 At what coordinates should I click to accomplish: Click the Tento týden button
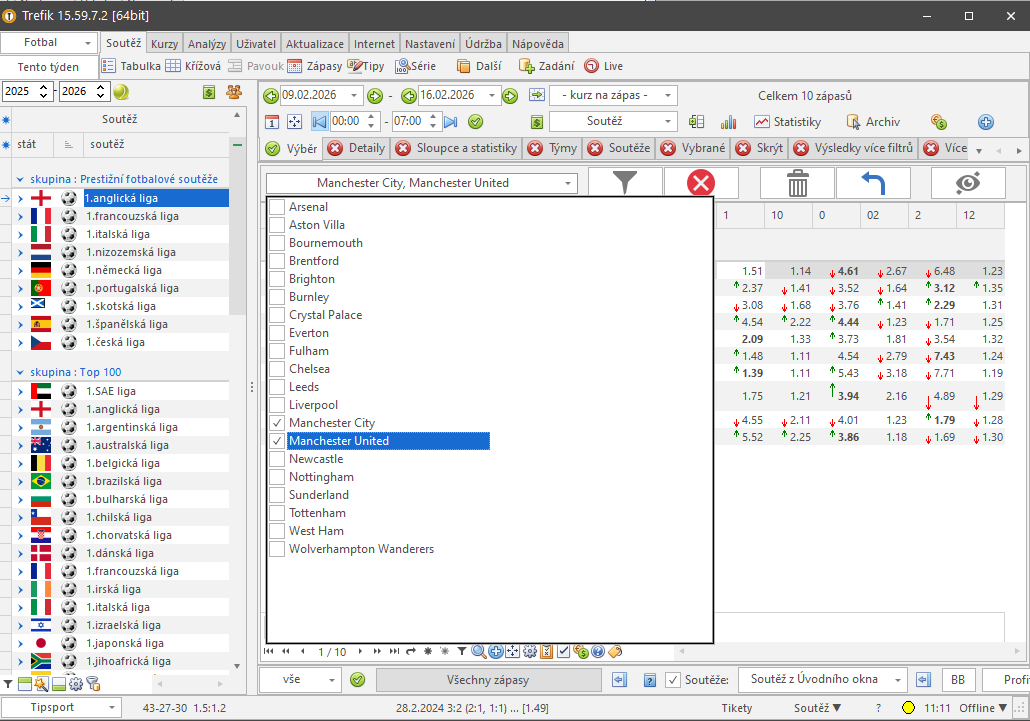click(x=48, y=67)
